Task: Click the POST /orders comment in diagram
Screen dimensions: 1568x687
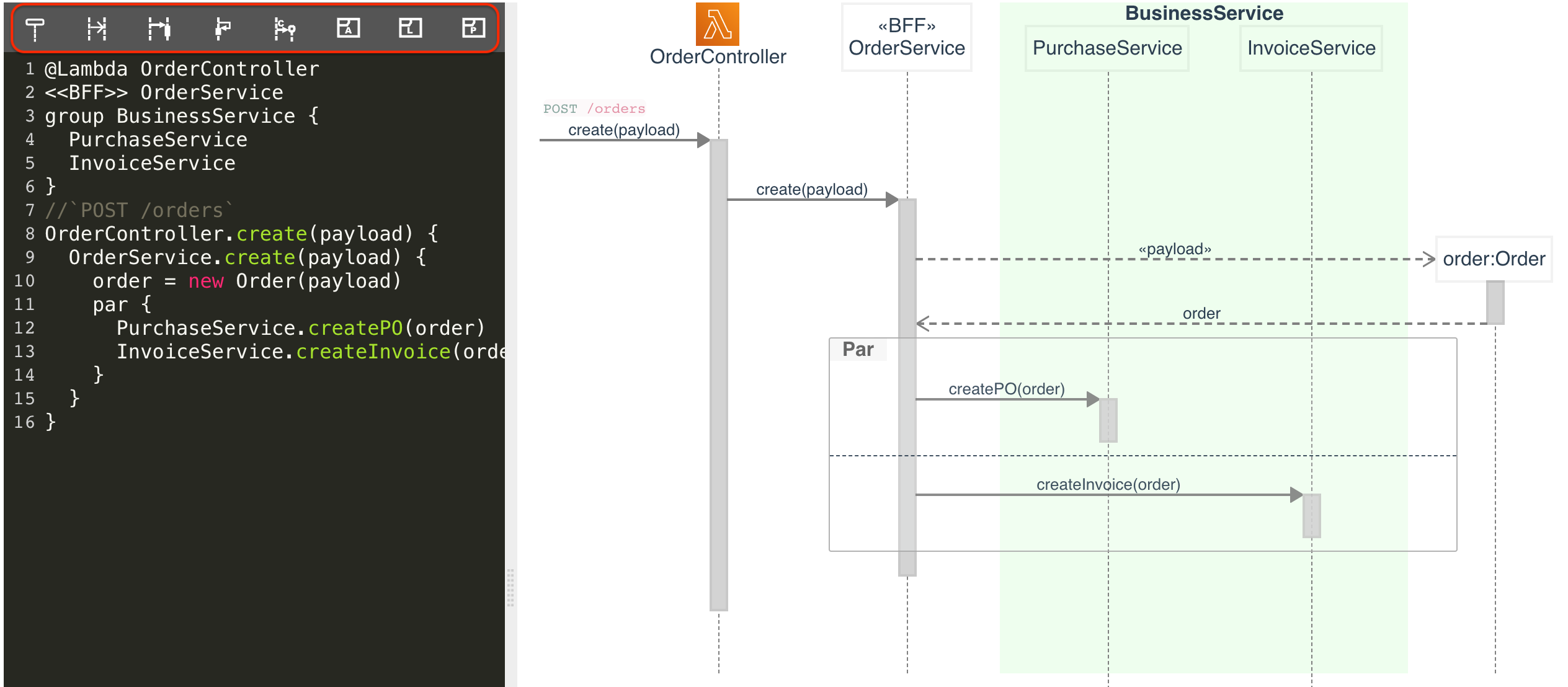Action: (x=594, y=109)
